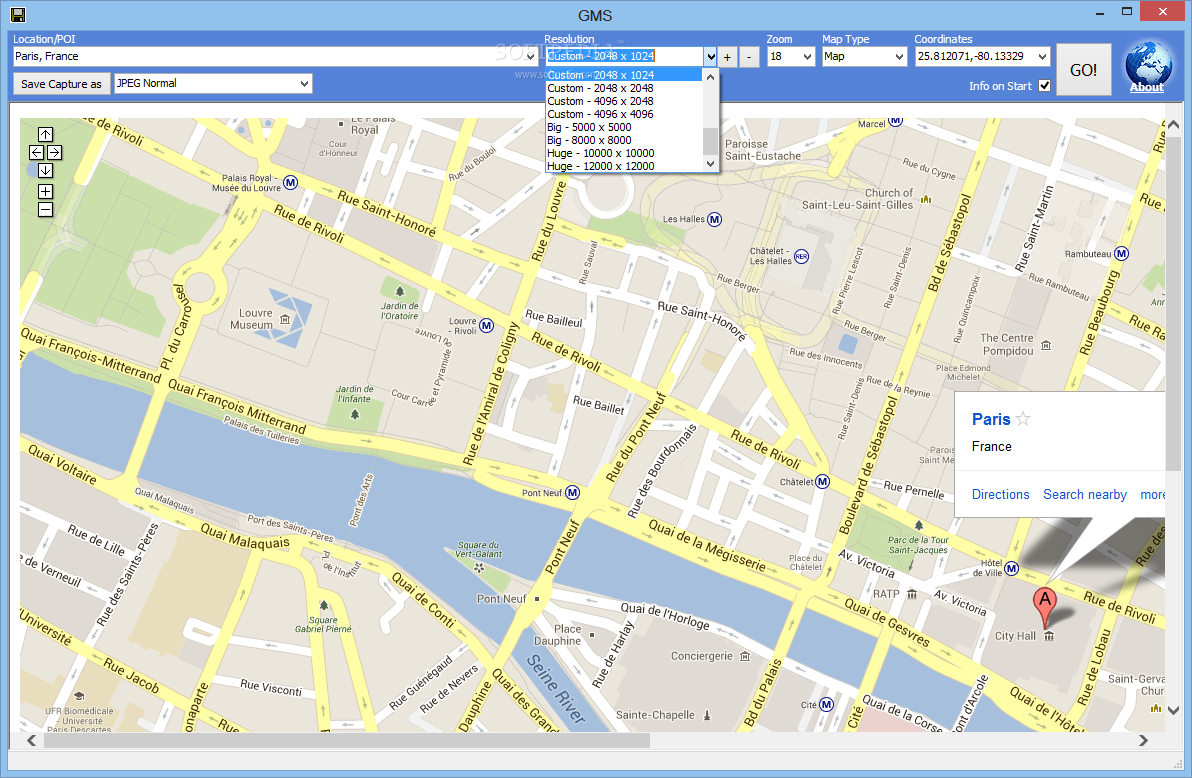The image size is (1192, 778).
Task: Click the GO! button
Action: 1083,69
